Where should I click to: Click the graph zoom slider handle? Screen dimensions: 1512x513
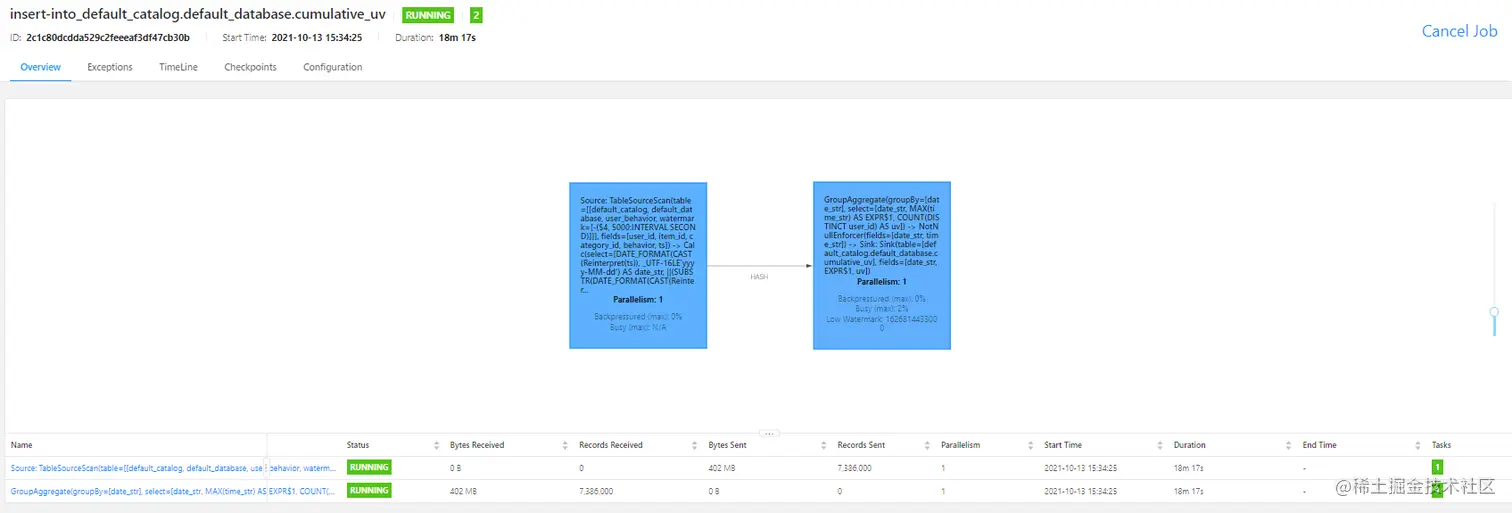tap(1495, 312)
